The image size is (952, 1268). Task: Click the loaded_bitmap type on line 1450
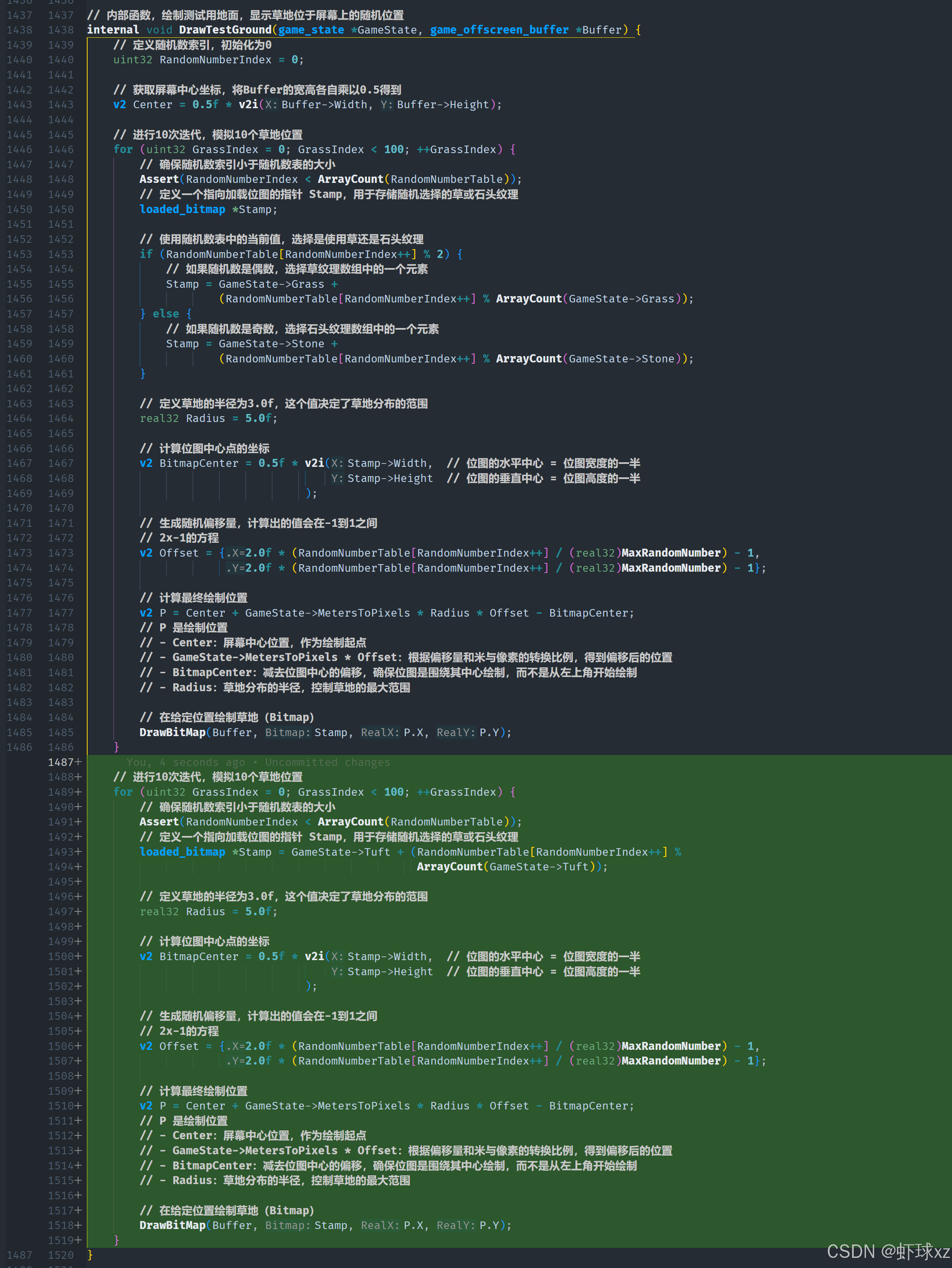pos(182,209)
